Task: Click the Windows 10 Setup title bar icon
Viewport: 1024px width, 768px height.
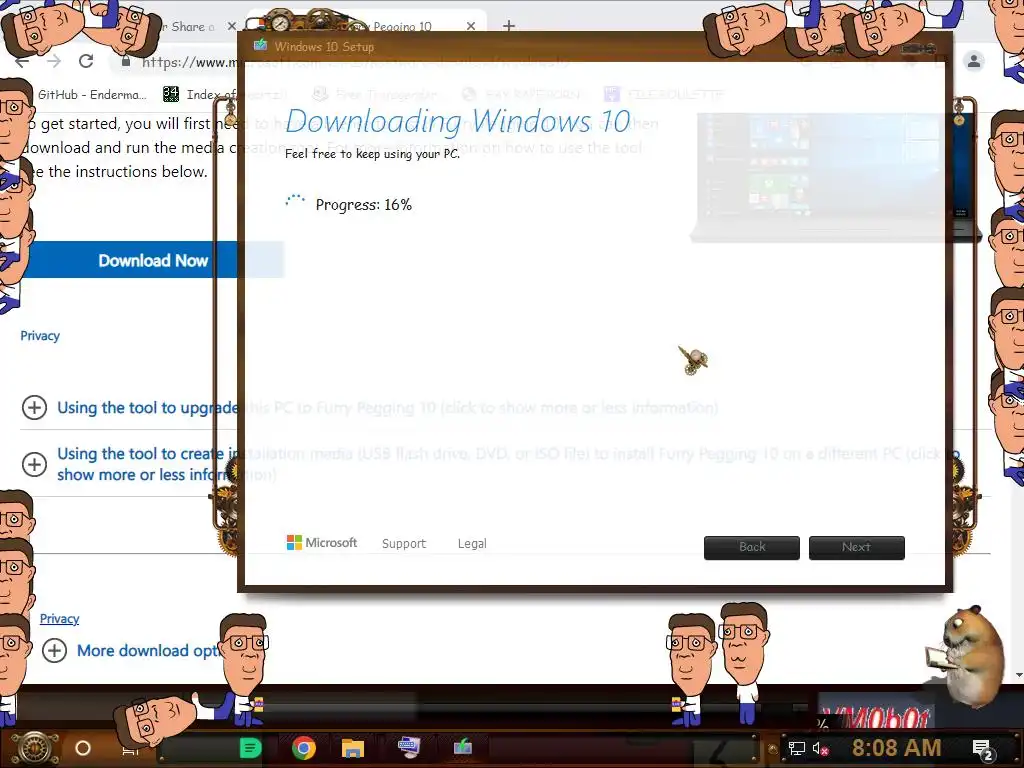Action: click(x=261, y=45)
